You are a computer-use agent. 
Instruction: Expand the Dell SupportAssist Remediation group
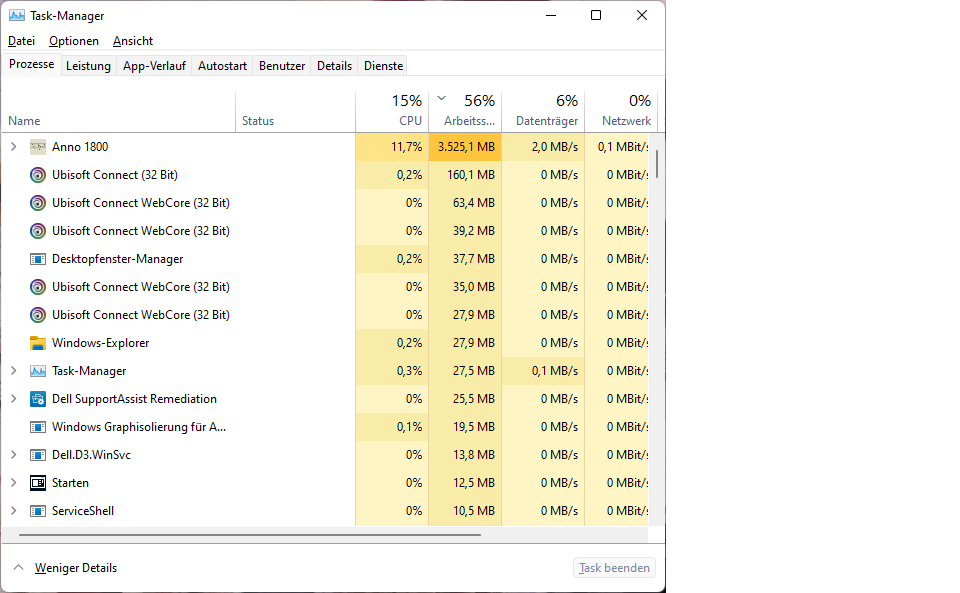(x=13, y=399)
